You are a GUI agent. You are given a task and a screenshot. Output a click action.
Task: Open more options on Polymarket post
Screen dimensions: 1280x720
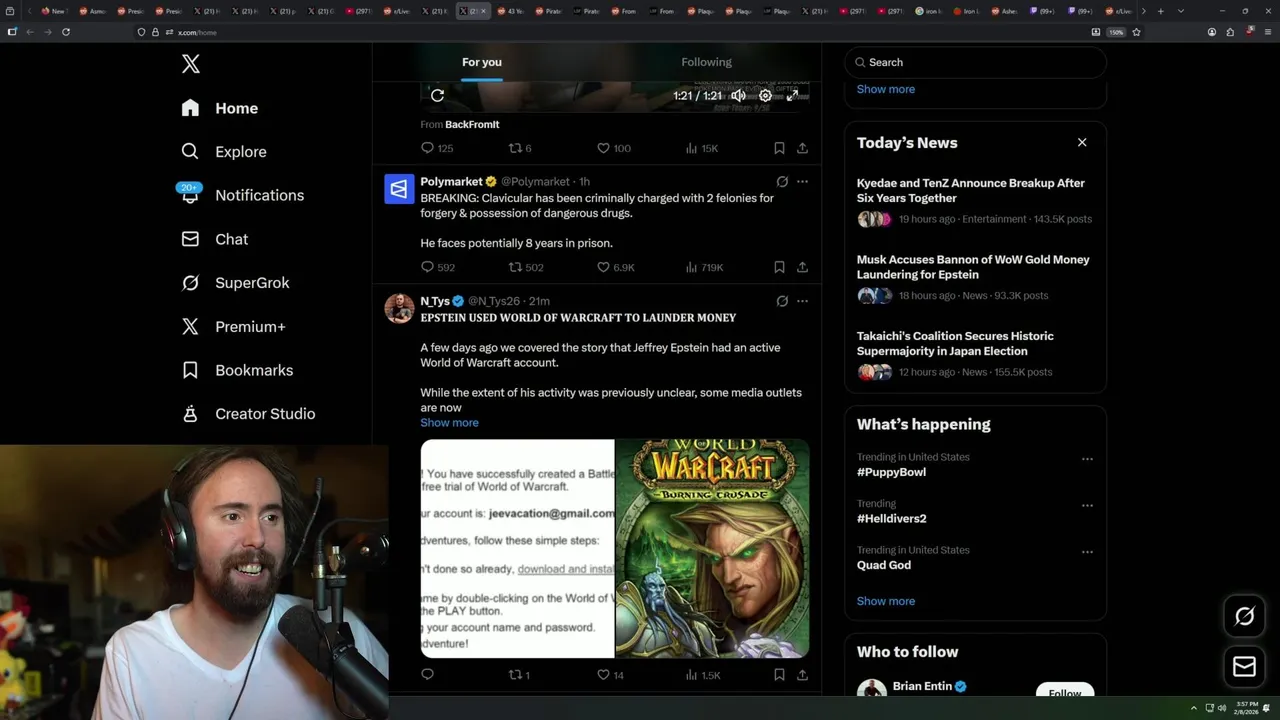[802, 182]
